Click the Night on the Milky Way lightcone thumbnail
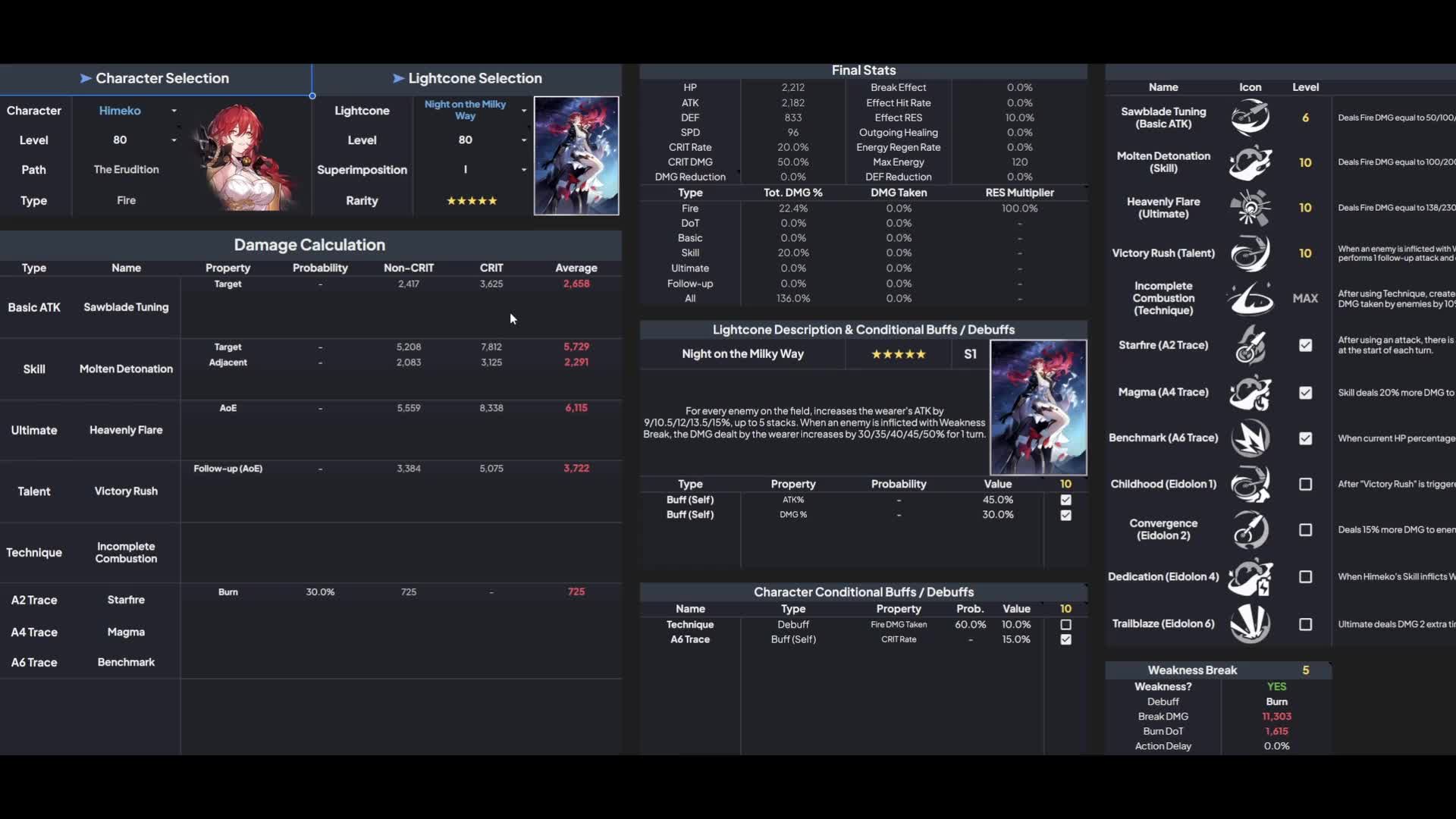Viewport: 1456px width, 819px height. click(576, 154)
